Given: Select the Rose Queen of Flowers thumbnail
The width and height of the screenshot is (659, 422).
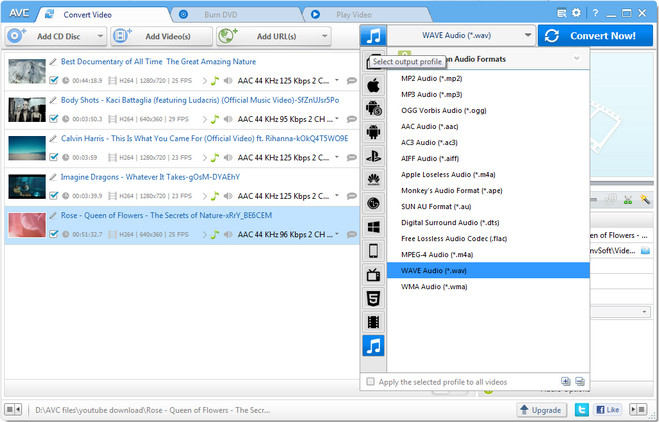Looking at the screenshot, I should (27, 225).
